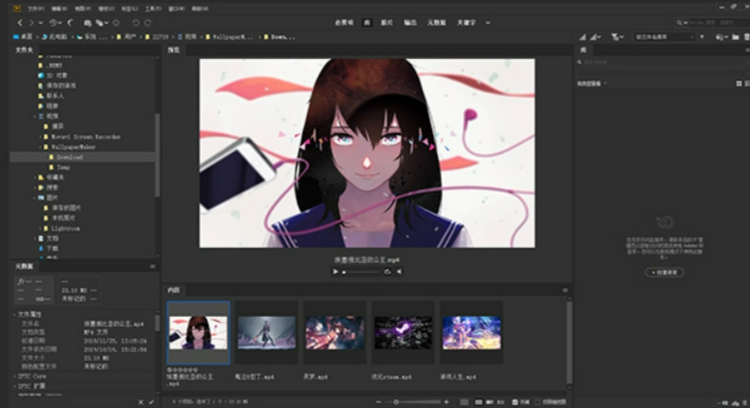Toggle ascending sort order arrow

[x=702, y=37]
